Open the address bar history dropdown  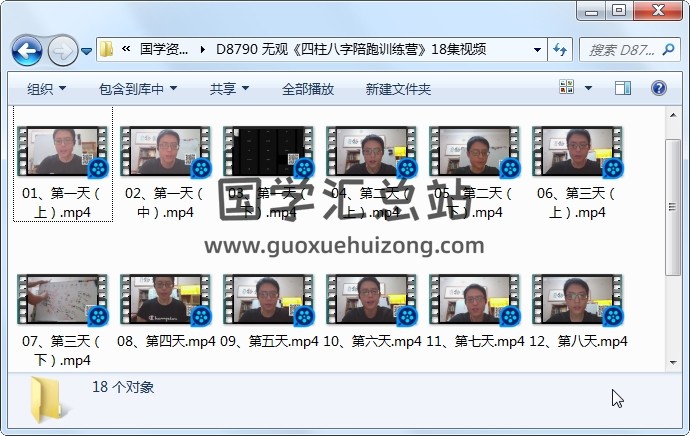[537, 49]
